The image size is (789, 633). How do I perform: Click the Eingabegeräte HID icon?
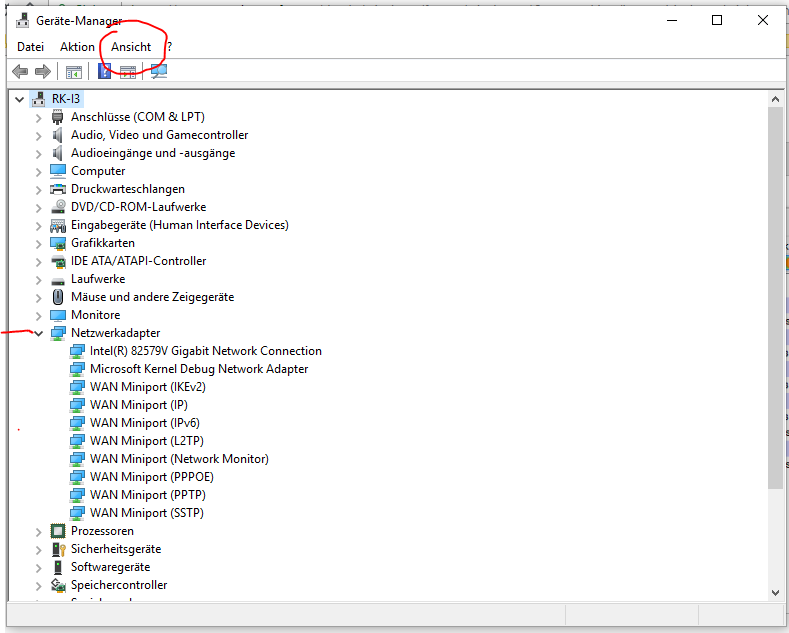tap(58, 225)
